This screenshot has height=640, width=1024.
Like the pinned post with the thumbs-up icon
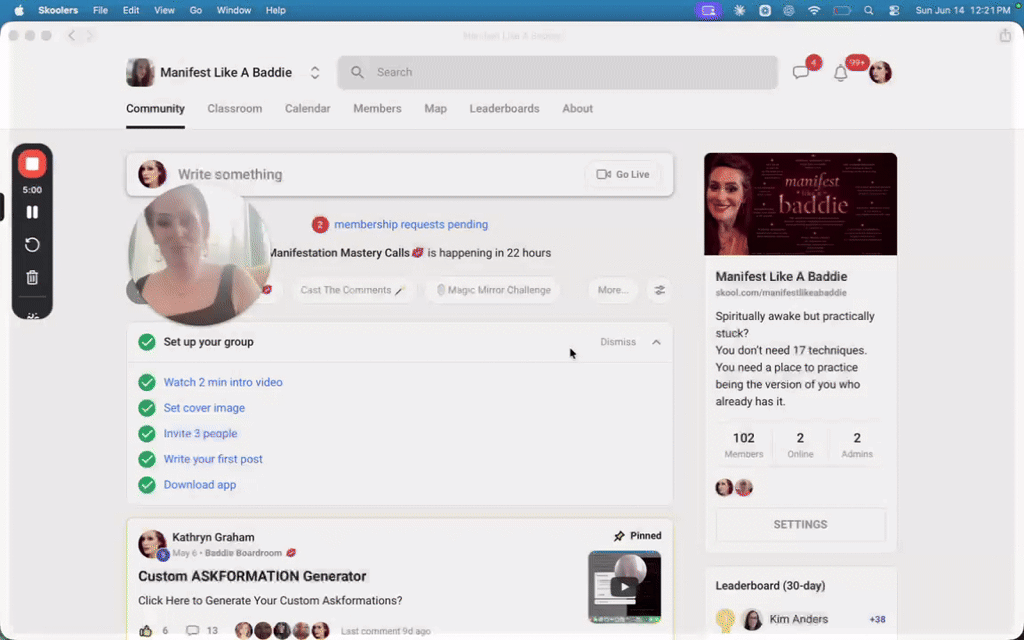(145, 630)
